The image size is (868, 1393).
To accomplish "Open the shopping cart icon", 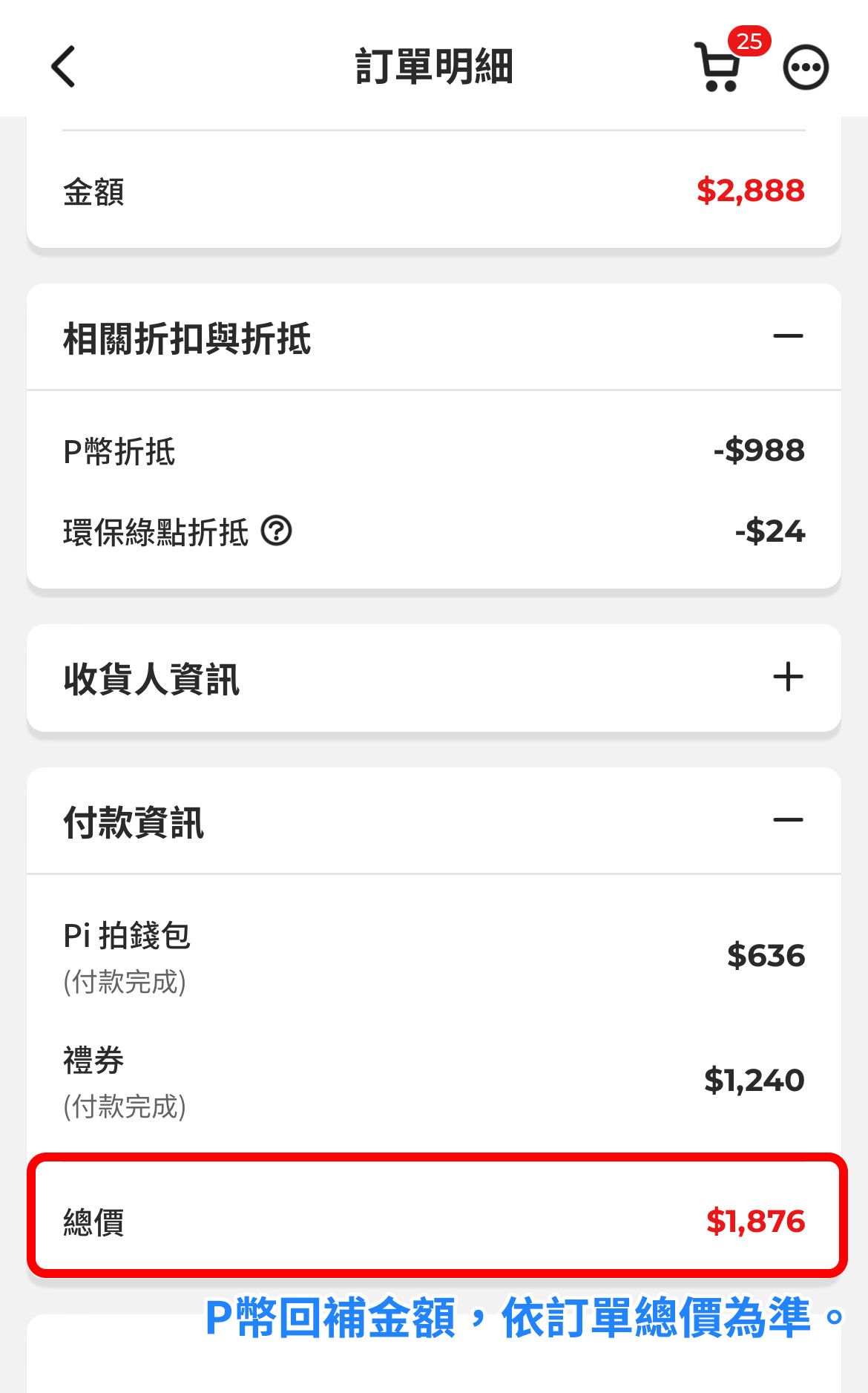I will point(717,69).
